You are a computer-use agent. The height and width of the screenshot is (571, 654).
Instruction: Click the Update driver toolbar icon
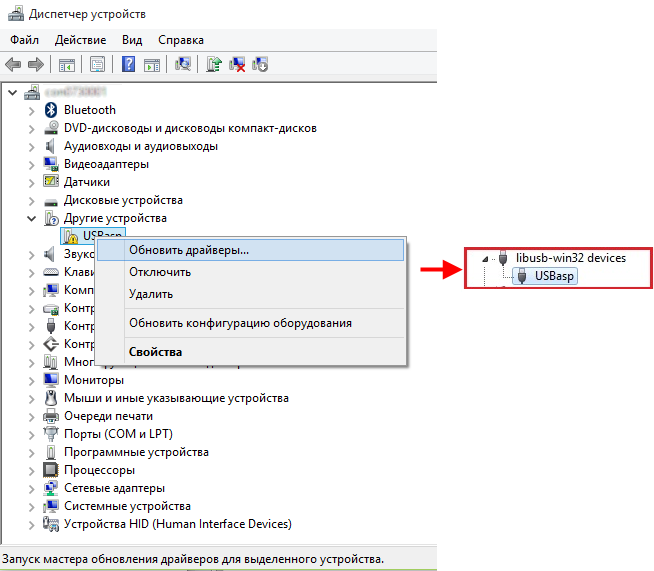[x=214, y=64]
